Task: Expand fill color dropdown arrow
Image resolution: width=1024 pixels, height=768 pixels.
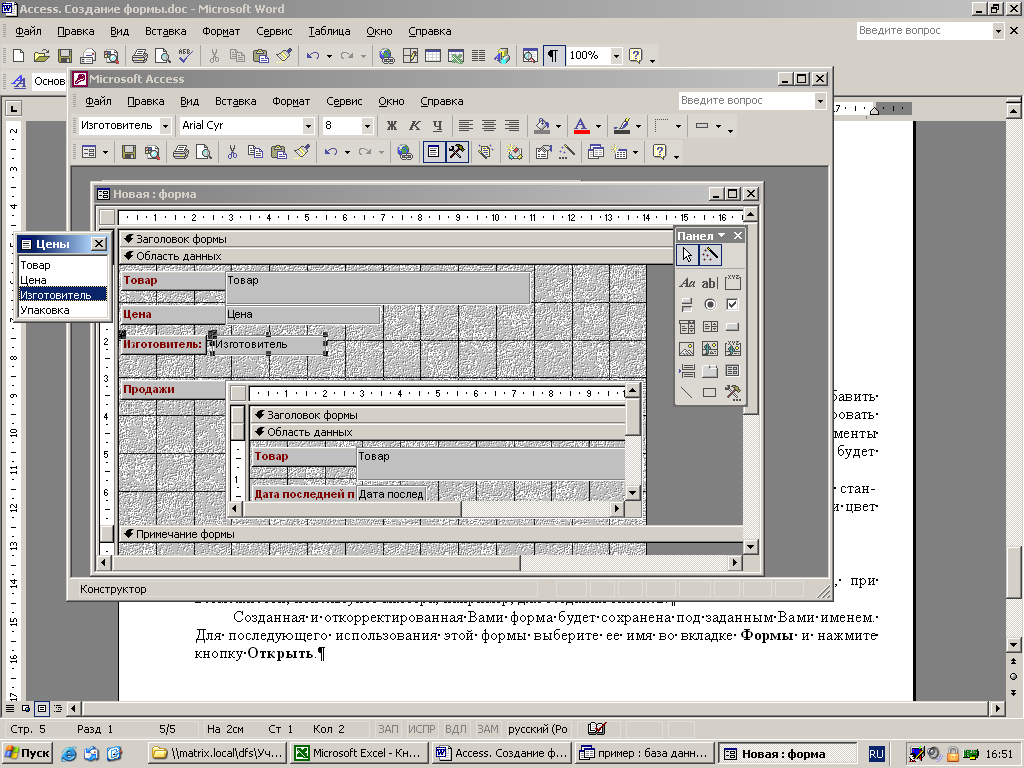Action: [558, 125]
